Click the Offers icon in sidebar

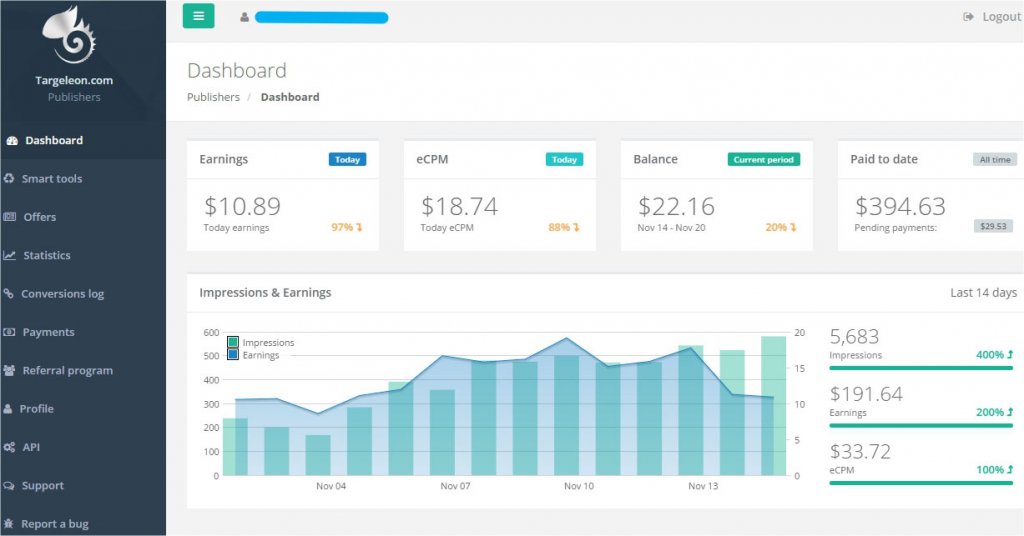[10, 217]
